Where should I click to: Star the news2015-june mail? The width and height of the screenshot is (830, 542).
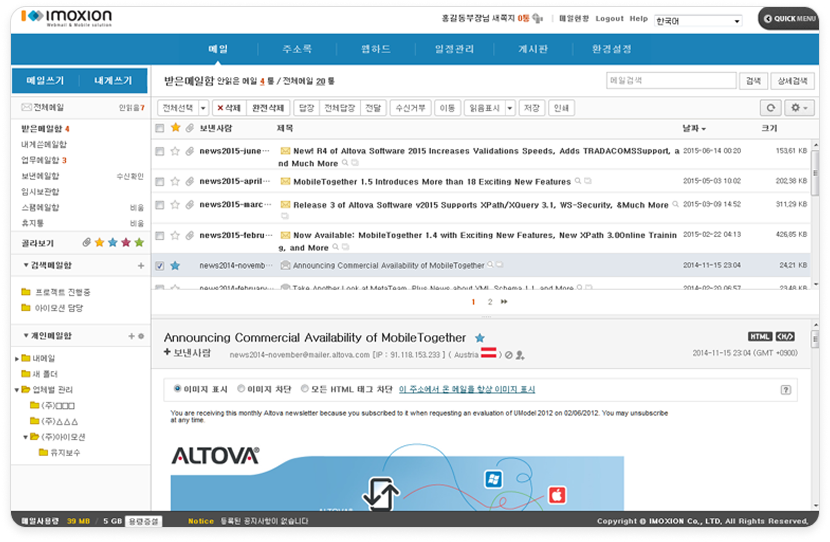(175, 151)
